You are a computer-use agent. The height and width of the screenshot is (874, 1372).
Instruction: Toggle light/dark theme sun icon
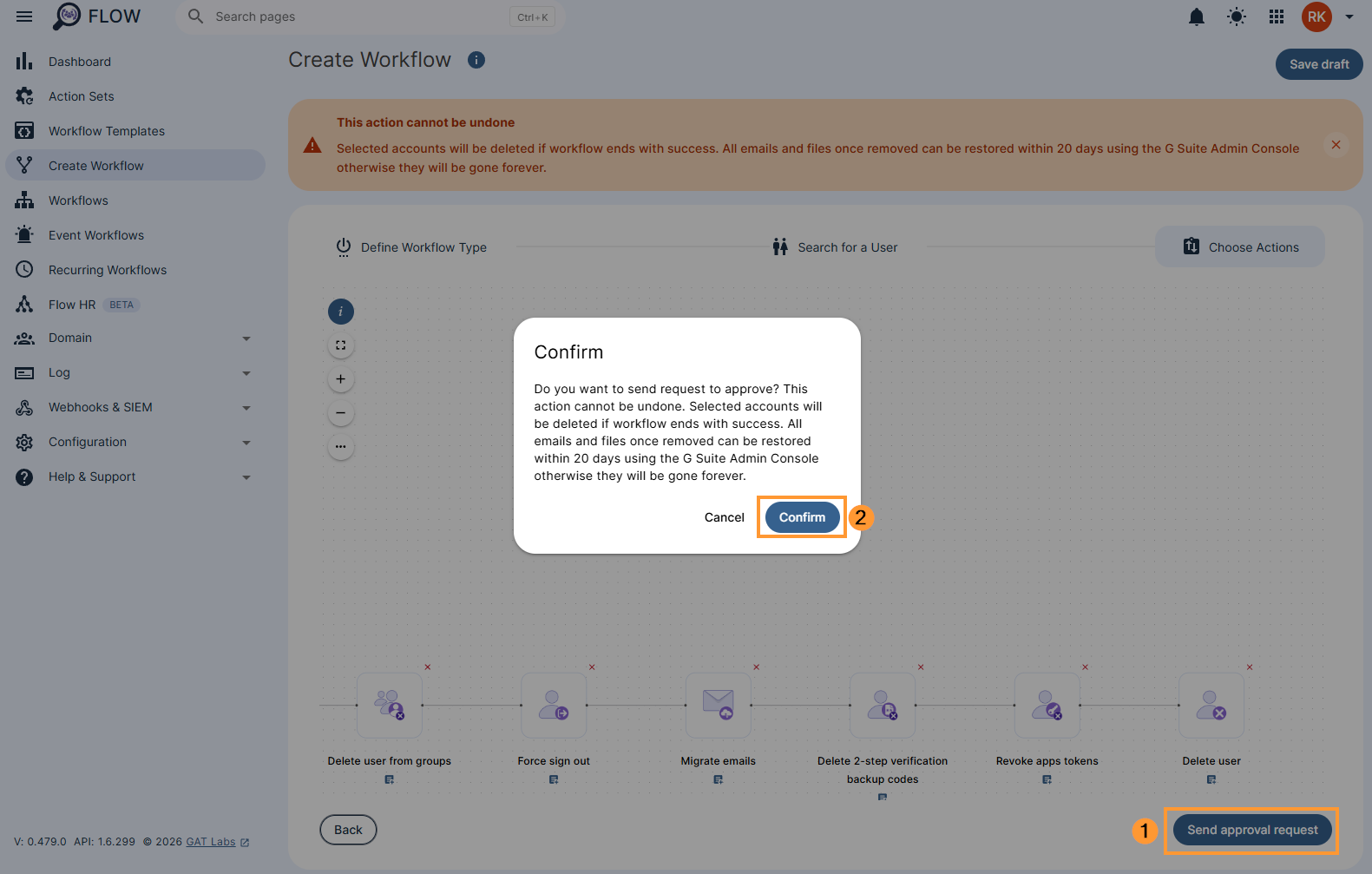click(x=1237, y=16)
